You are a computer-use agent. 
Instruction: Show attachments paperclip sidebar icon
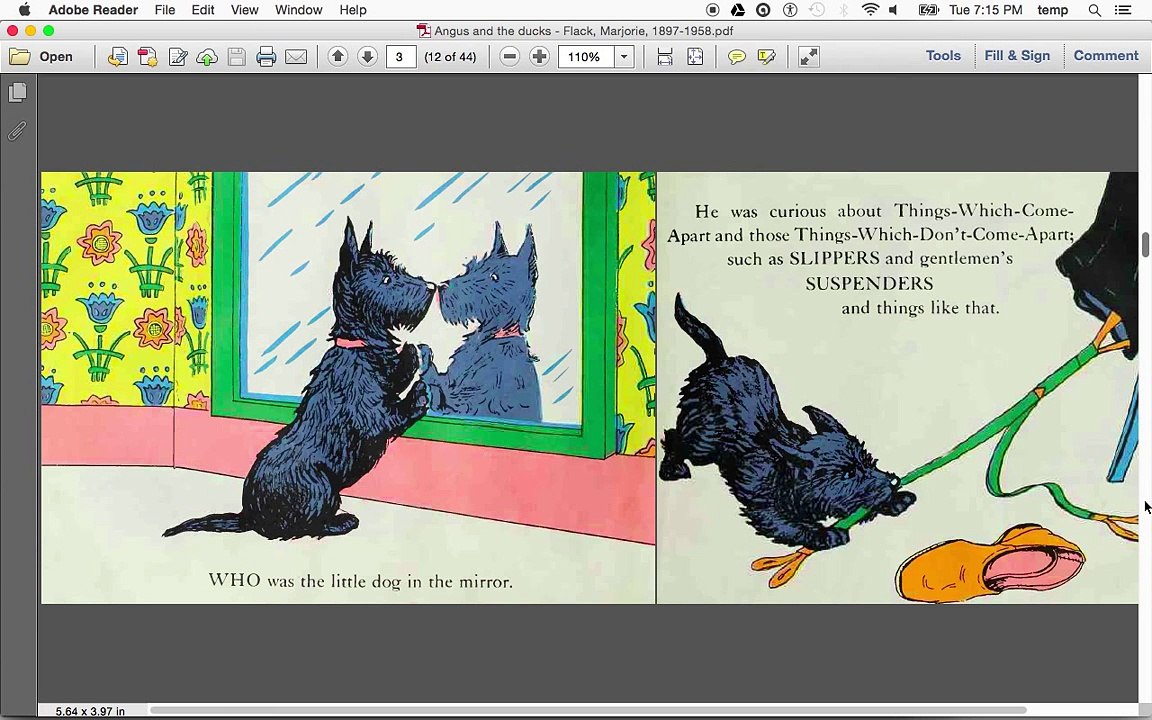coord(18,131)
